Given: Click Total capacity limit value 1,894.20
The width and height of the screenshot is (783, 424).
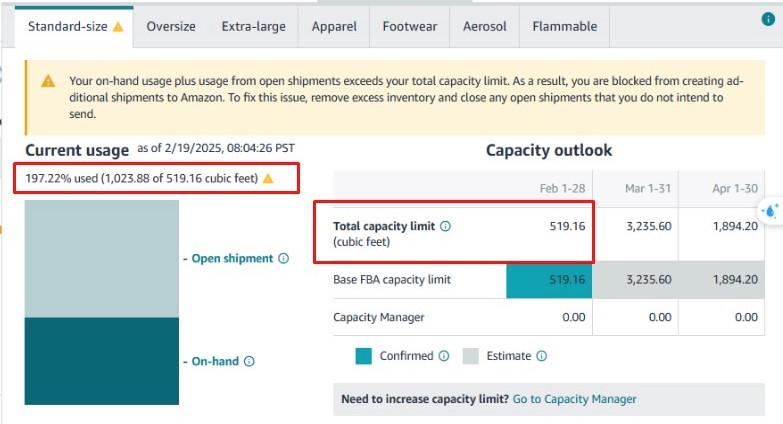Looking at the screenshot, I should click(735, 226).
